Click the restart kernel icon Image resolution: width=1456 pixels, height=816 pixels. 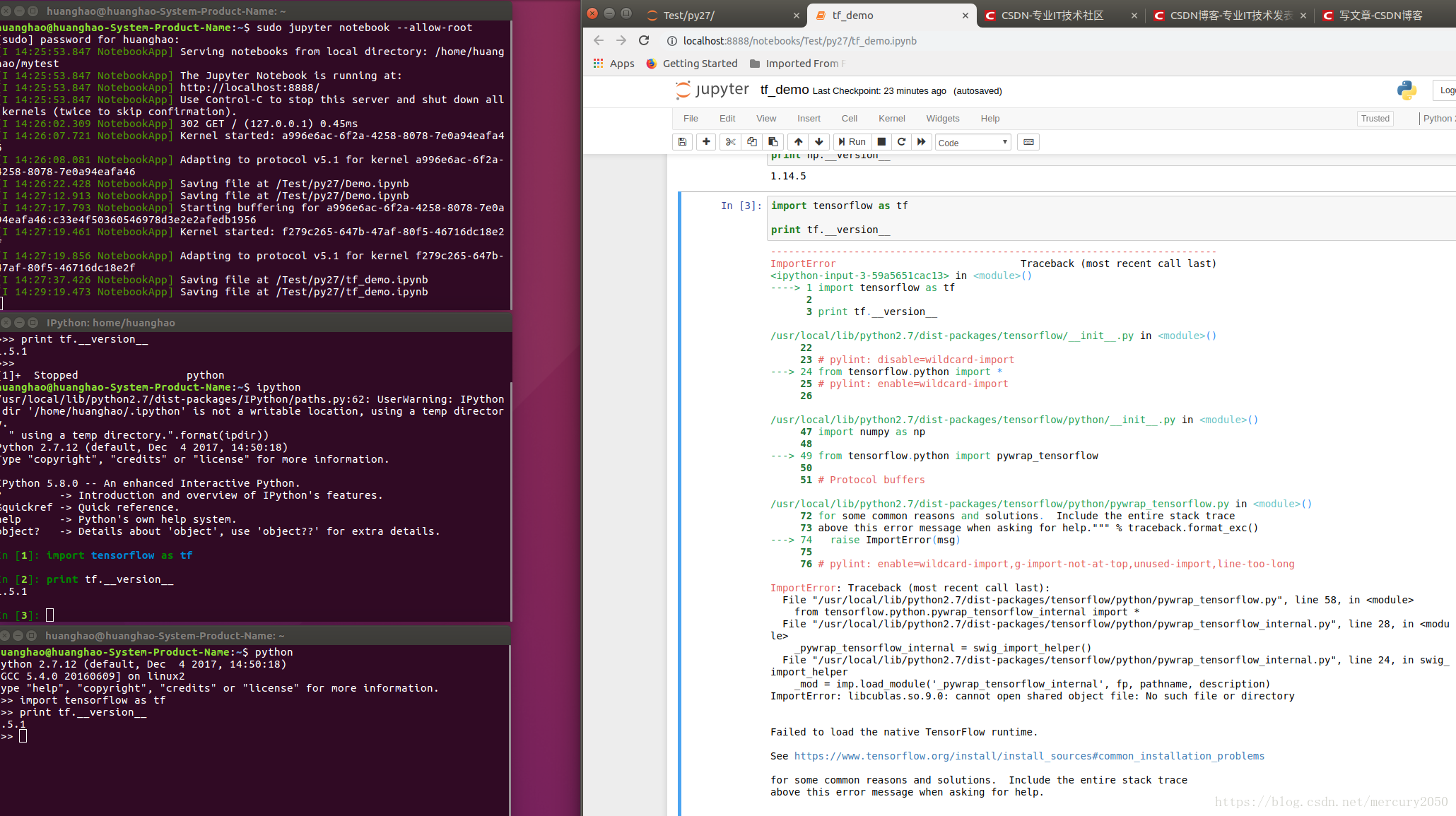click(x=900, y=142)
